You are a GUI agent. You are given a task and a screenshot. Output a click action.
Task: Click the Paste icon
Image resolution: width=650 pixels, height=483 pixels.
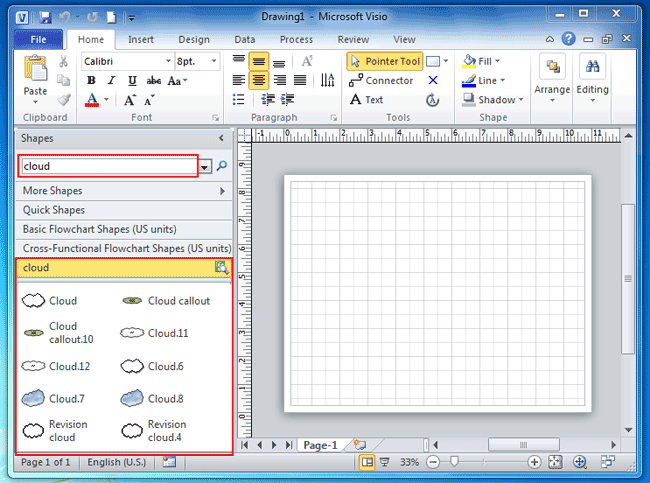(35, 69)
